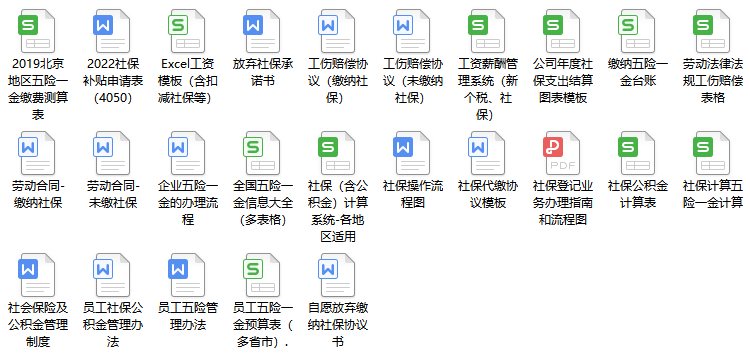Select 社保计算五险一金计算 spreadsheet icon

[713, 153]
